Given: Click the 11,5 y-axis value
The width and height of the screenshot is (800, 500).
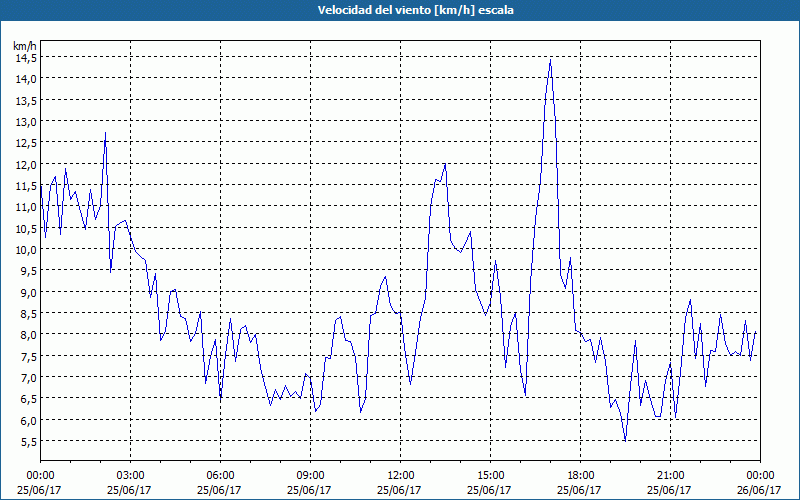Looking at the screenshot, I should click(x=26, y=185).
